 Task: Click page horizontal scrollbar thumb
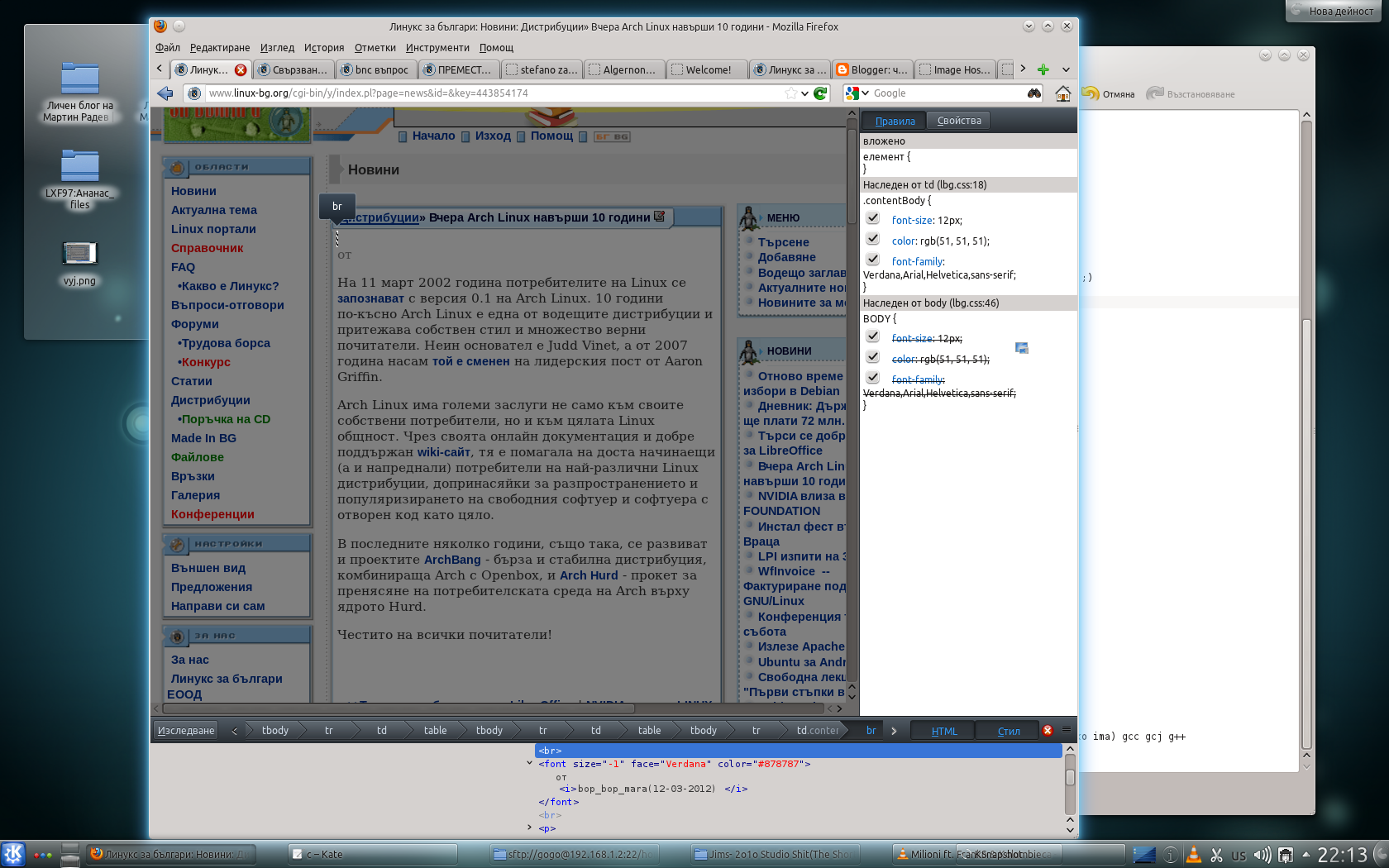(x=399, y=708)
